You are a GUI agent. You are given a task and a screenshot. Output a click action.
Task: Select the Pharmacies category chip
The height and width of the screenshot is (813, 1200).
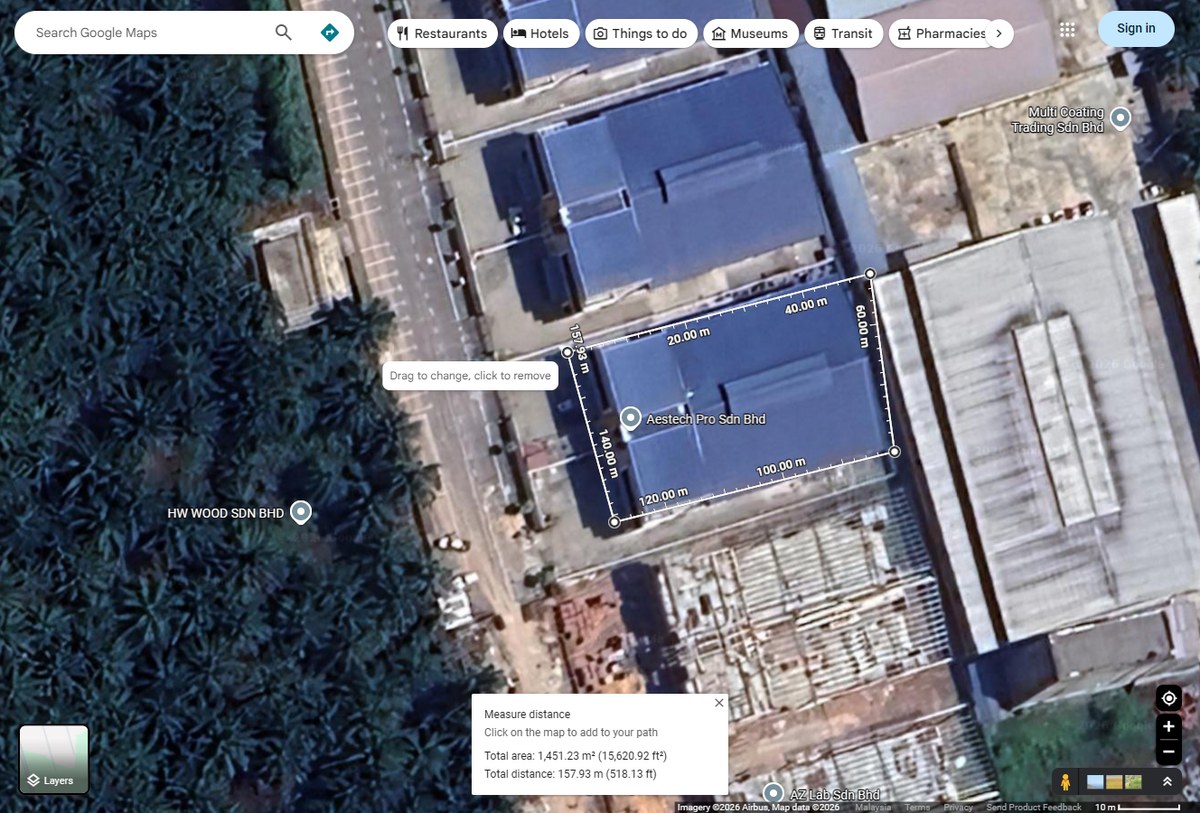941,33
